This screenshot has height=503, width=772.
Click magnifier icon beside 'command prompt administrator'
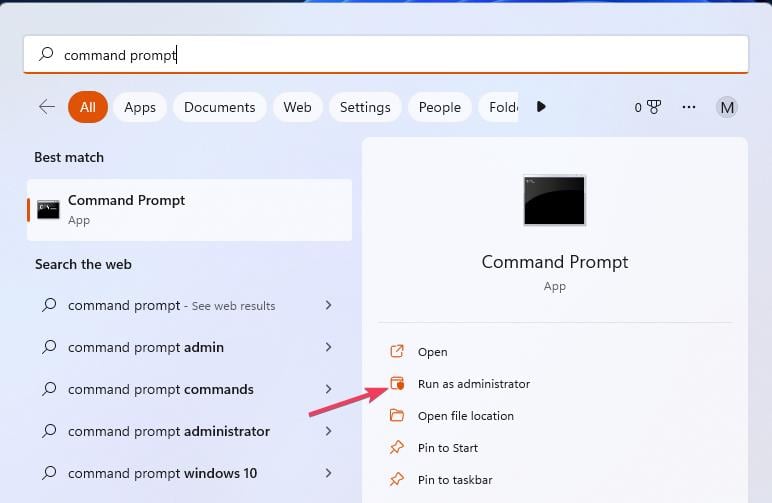(x=49, y=431)
